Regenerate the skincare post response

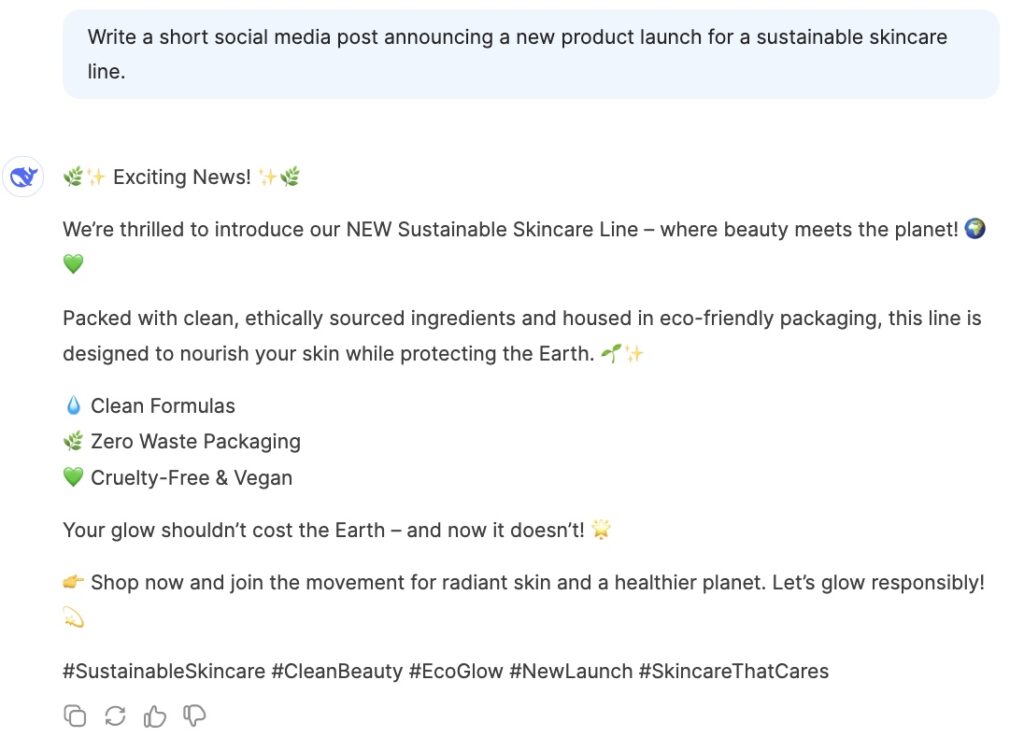tap(115, 715)
